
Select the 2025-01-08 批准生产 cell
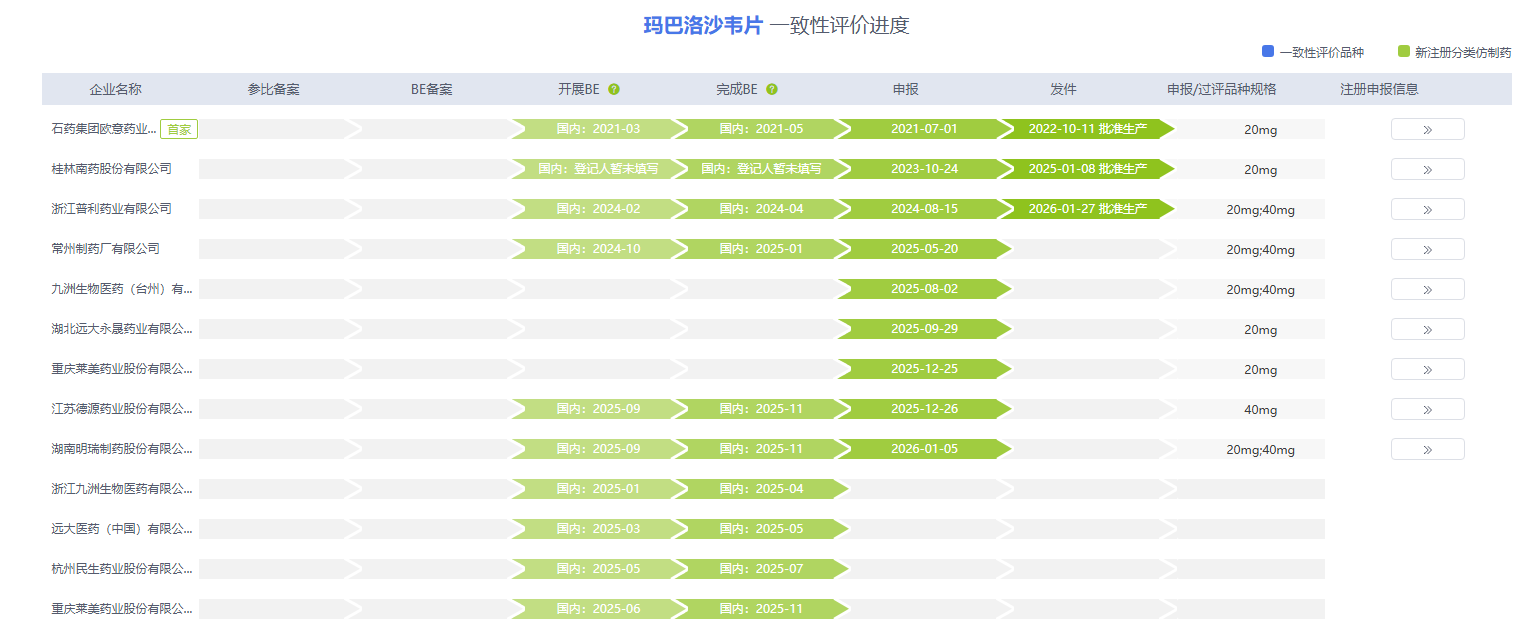point(1087,169)
